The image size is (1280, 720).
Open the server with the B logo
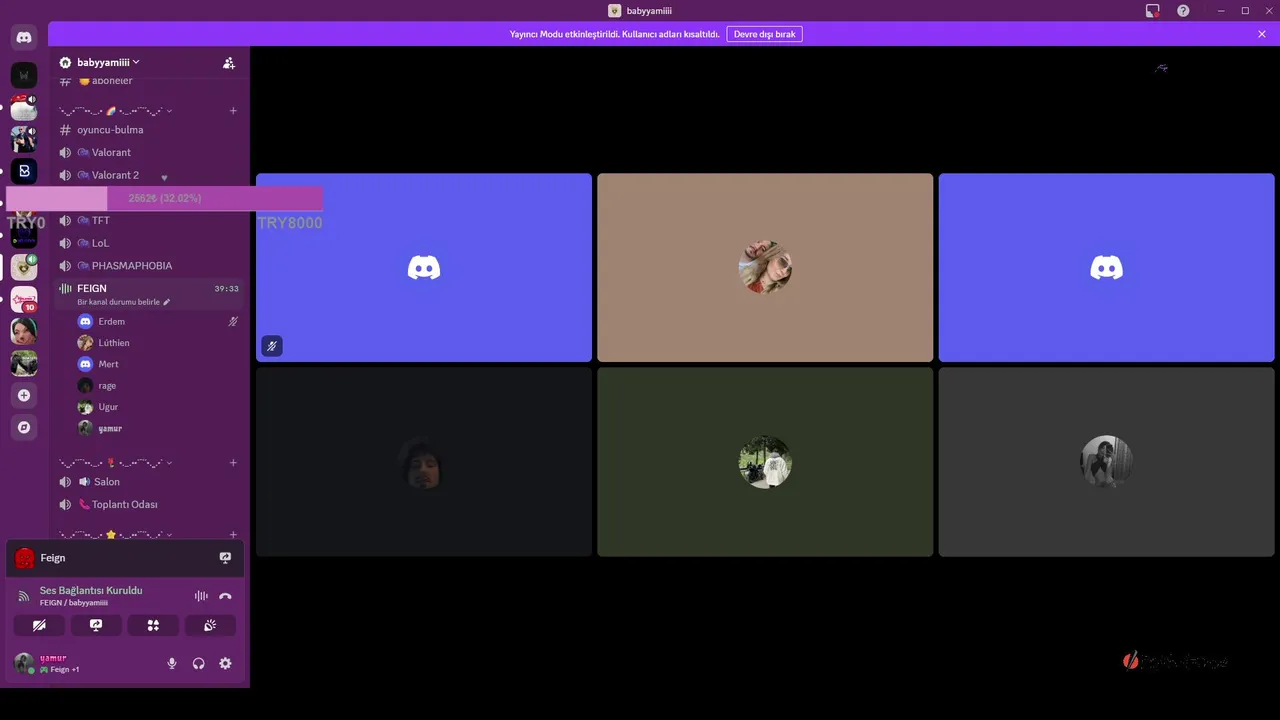[24, 171]
